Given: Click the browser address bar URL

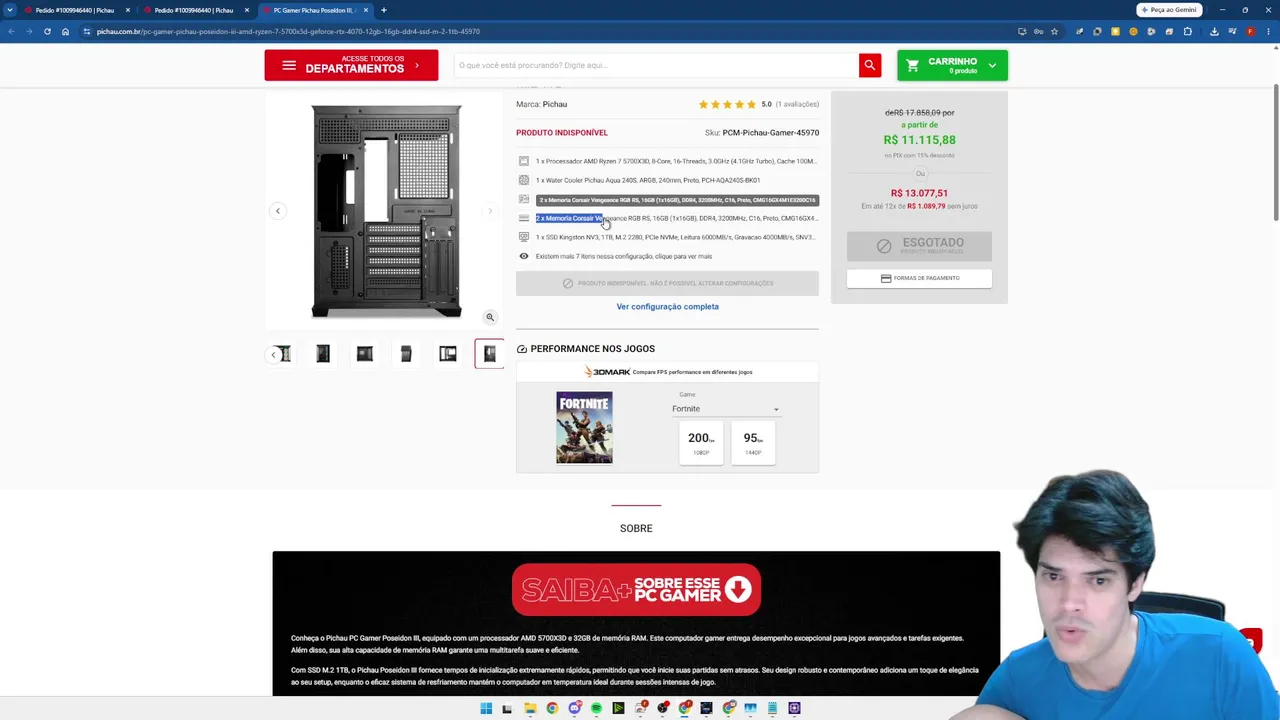Looking at the screenshot, I should point(288,31).
